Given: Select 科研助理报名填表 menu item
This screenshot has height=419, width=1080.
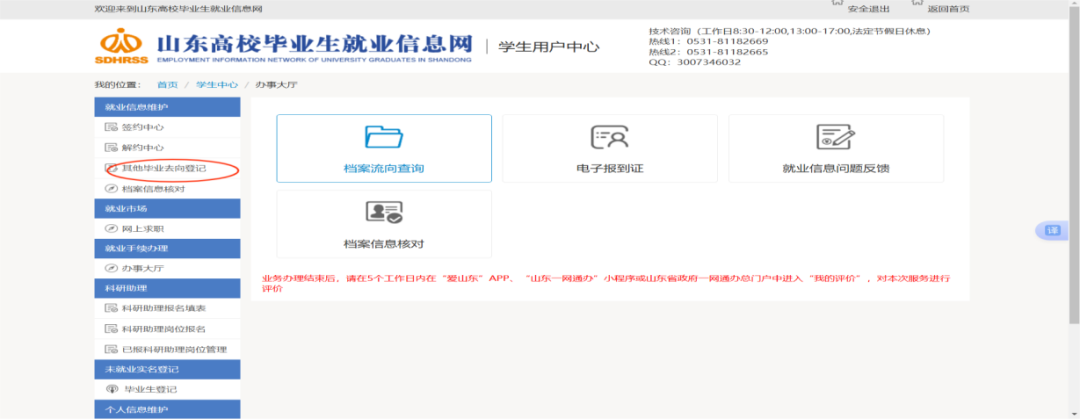Looking at the screenshot, I should tap(163, 308).
